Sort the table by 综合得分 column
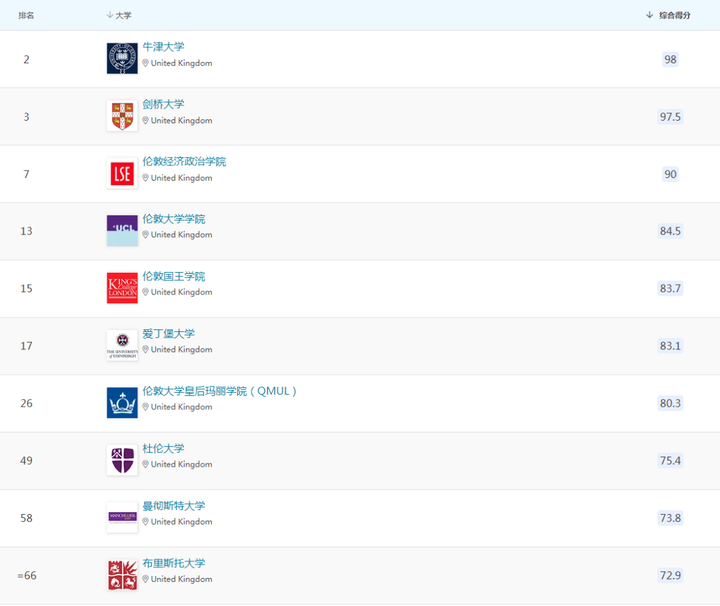Viewport: 720px width, 606px height. [668, 15]
